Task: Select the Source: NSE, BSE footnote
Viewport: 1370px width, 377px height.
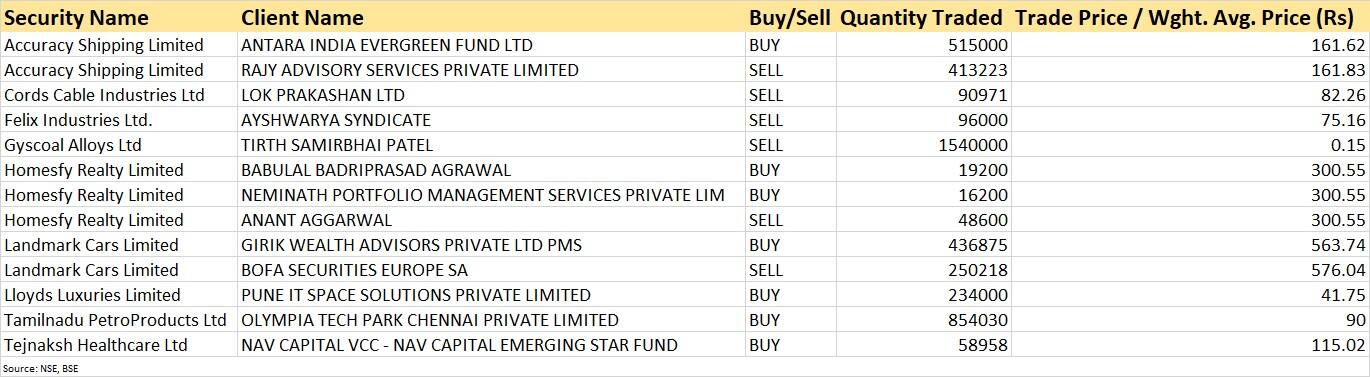Action: pyautogui.click(x=41, y=368)
